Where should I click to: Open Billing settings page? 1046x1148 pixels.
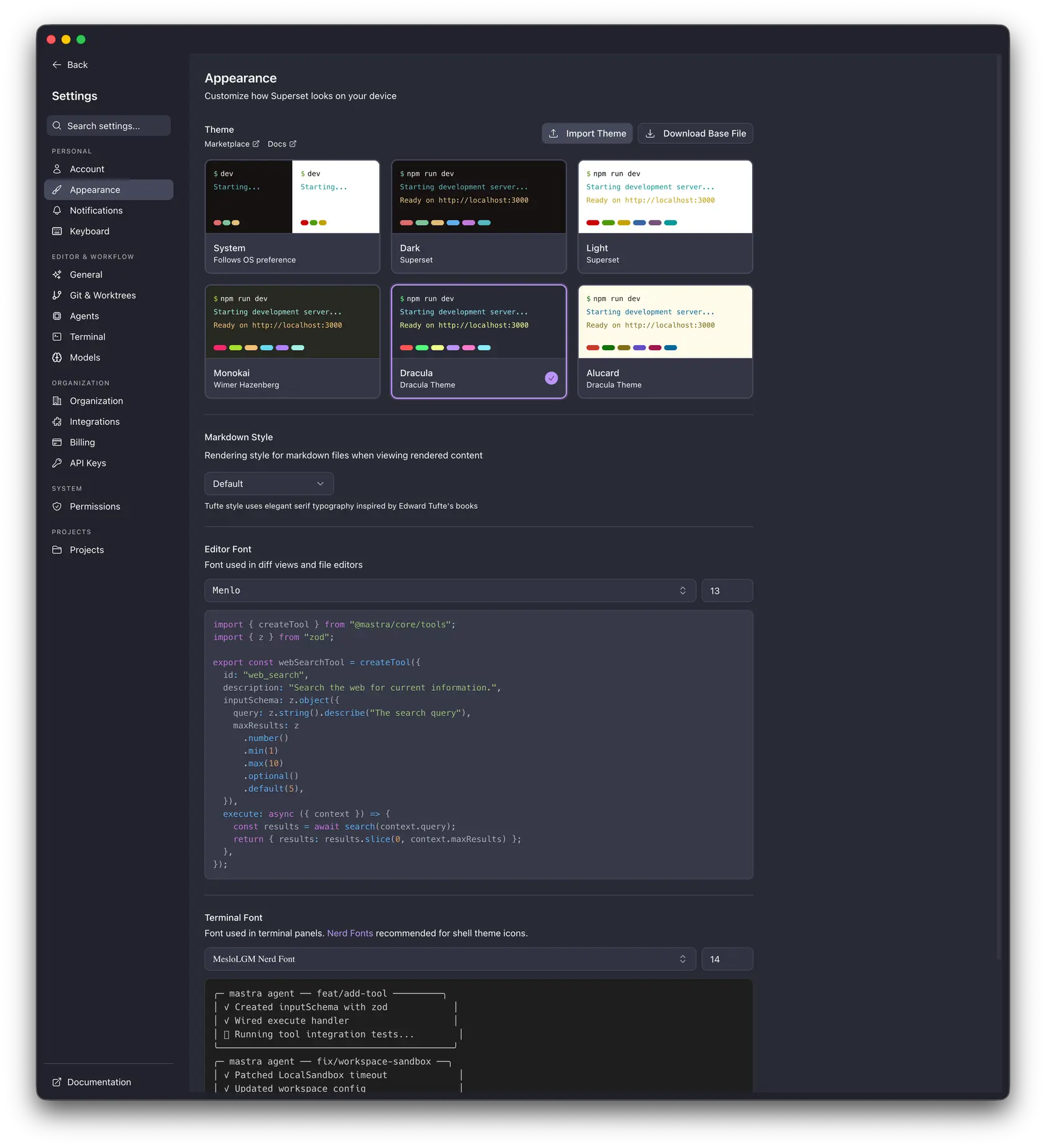109,442
